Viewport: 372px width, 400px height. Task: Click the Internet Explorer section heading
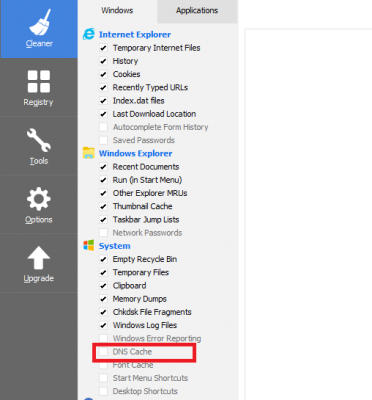tap(135, 34)
